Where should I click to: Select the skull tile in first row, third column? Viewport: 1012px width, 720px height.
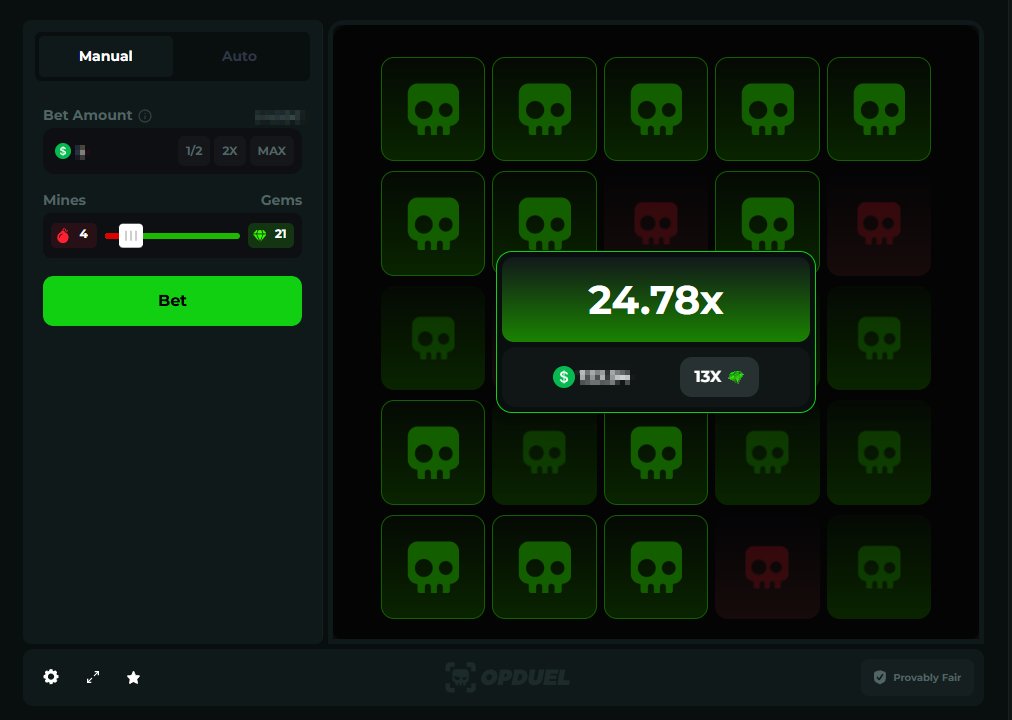656,109
